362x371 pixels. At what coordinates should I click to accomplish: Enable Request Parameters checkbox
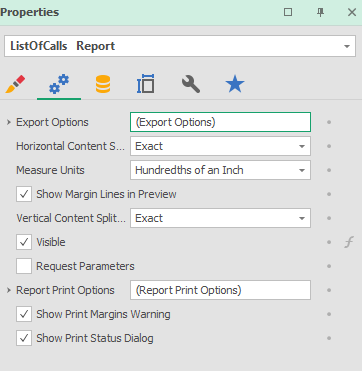pyautogui.click(x=24, y=266)
